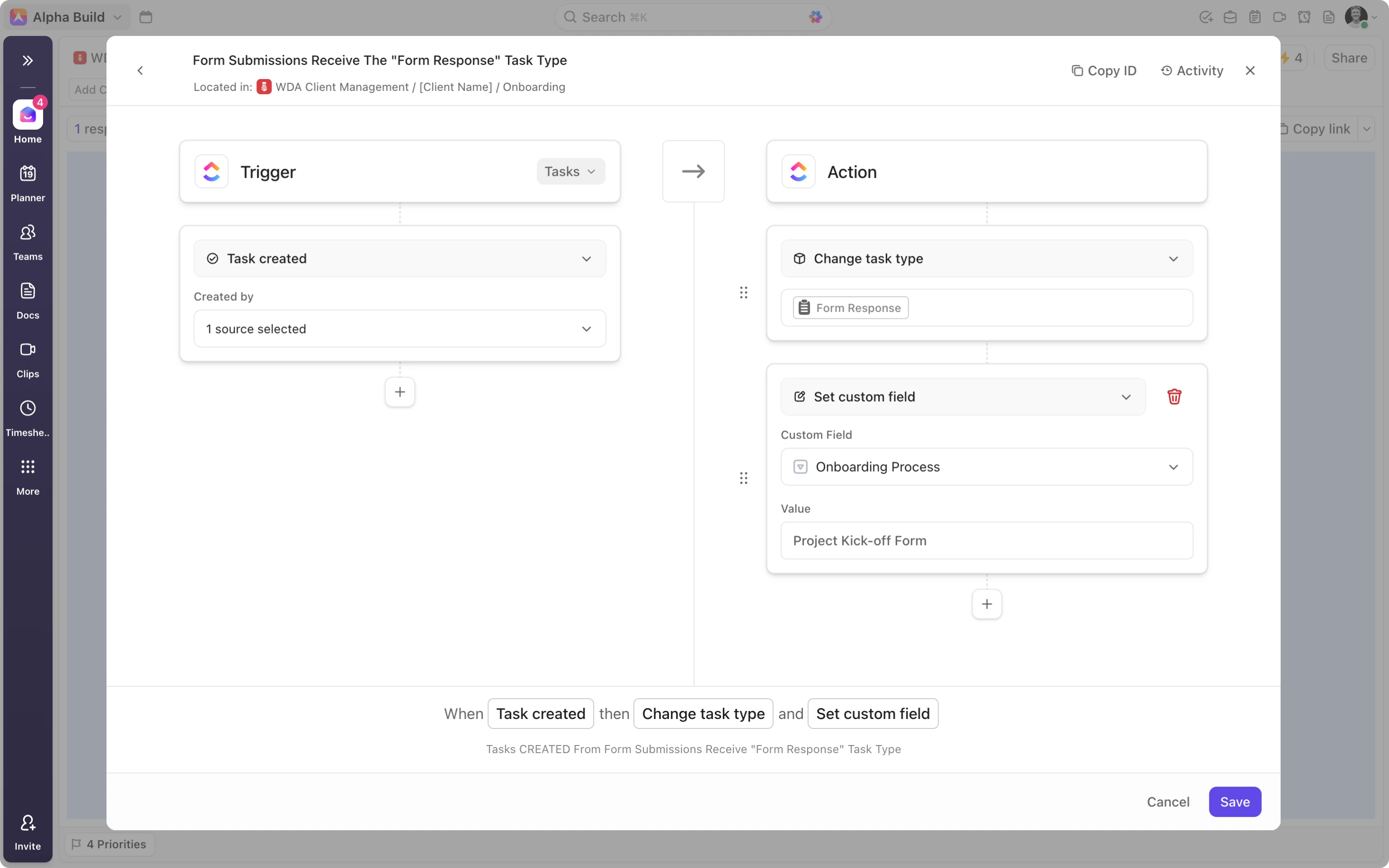Screen dimensions: 1389x868
Task: Open Planner from the sidebar
Action: pyautogui.click(x=27, y=183)
